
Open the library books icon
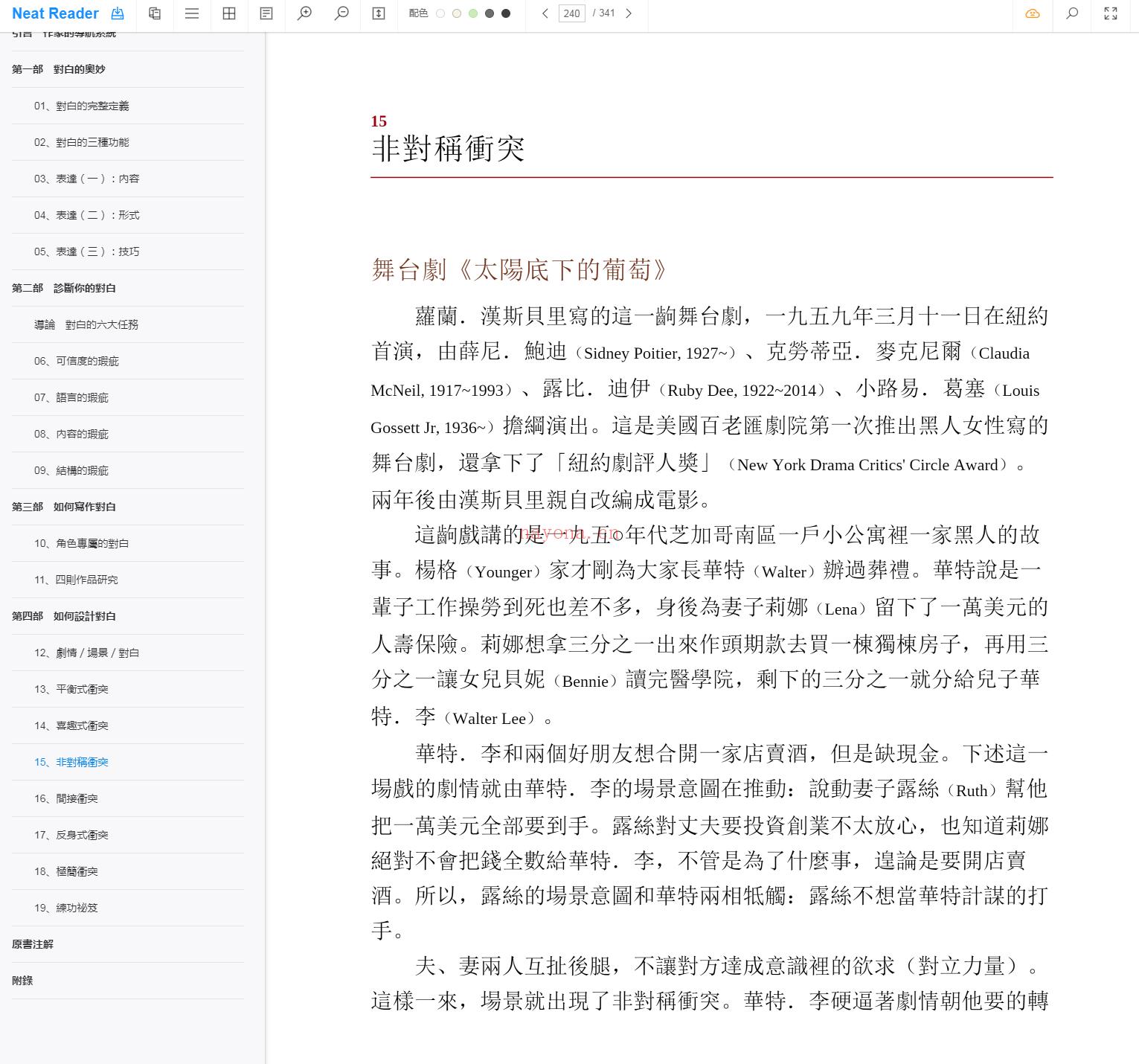tap(155, 13)
